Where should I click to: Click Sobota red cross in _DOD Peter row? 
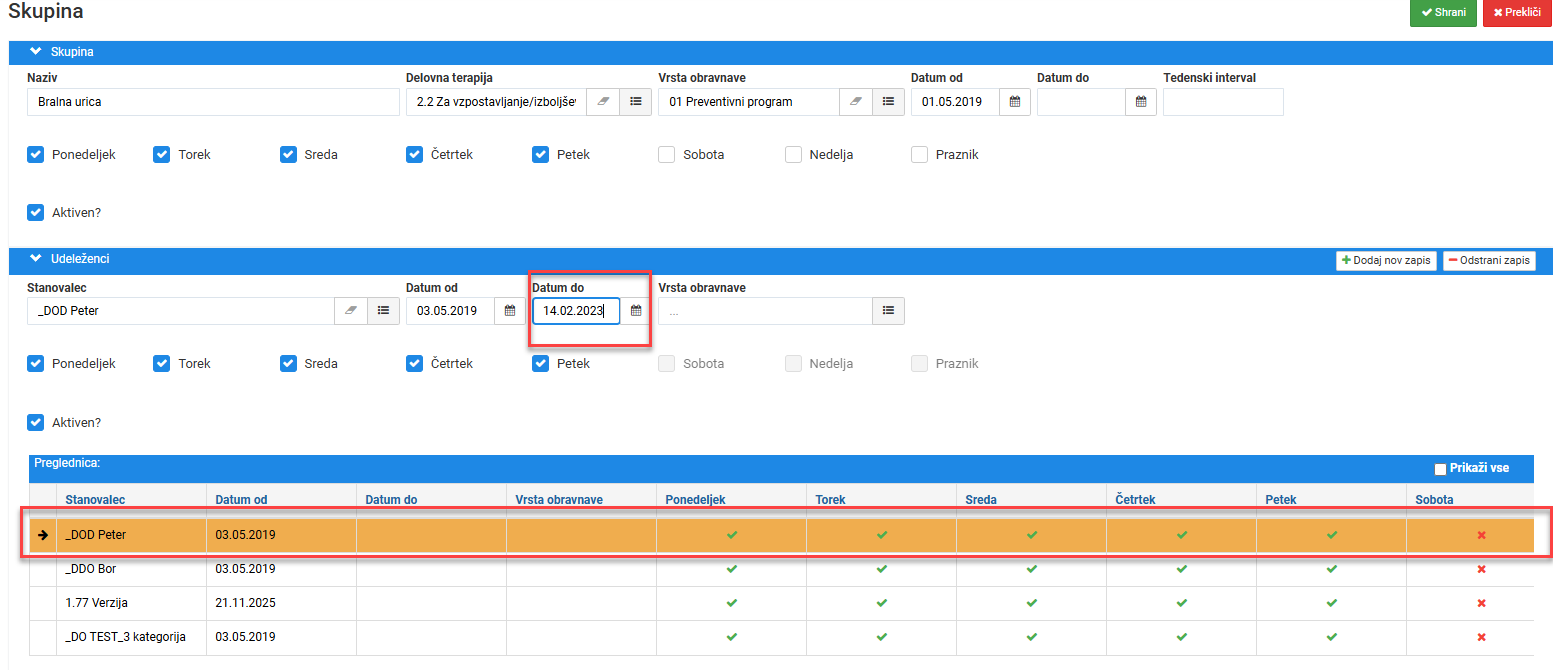1481,535
